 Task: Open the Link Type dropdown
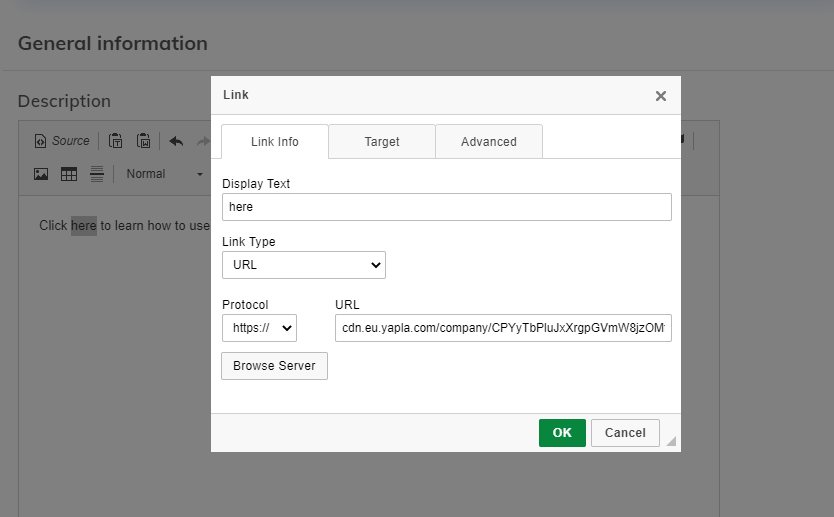(303, 265)
